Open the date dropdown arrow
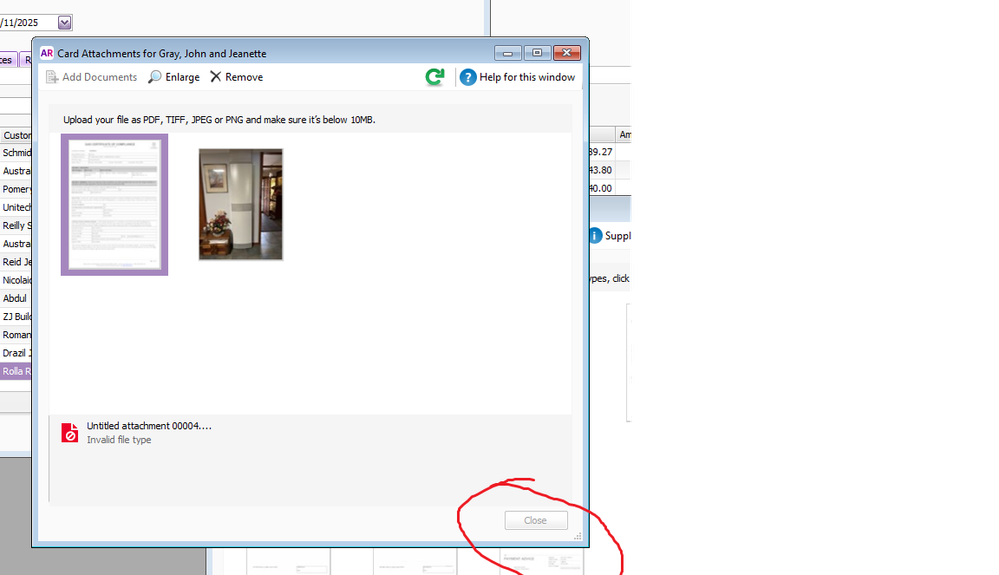Image resolution: width=999 pixels, height=575 pixels. coord(65,22)
